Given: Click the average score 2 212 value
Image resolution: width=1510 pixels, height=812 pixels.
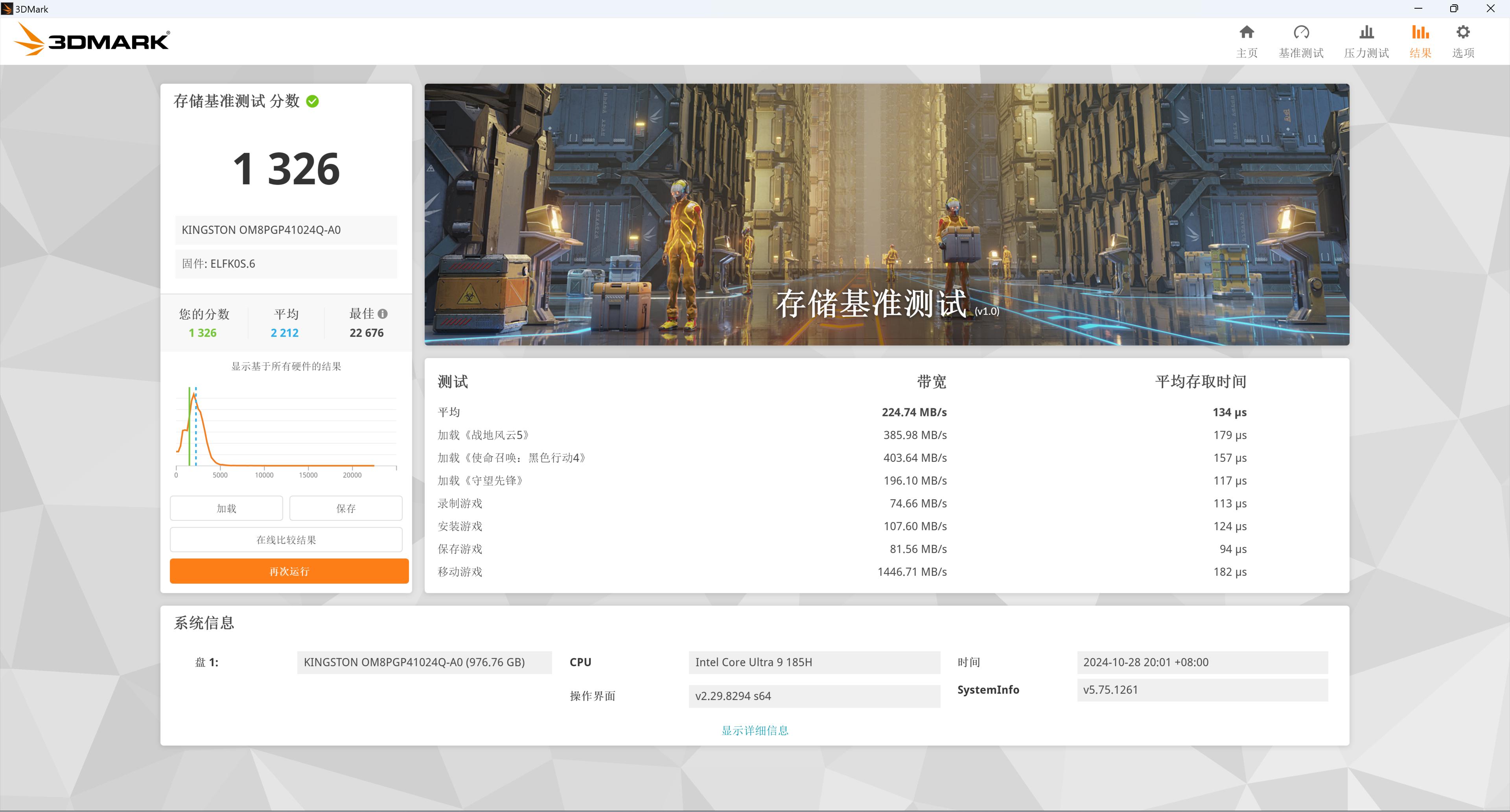Looking at the screenshot, I should tap(284, 333).
